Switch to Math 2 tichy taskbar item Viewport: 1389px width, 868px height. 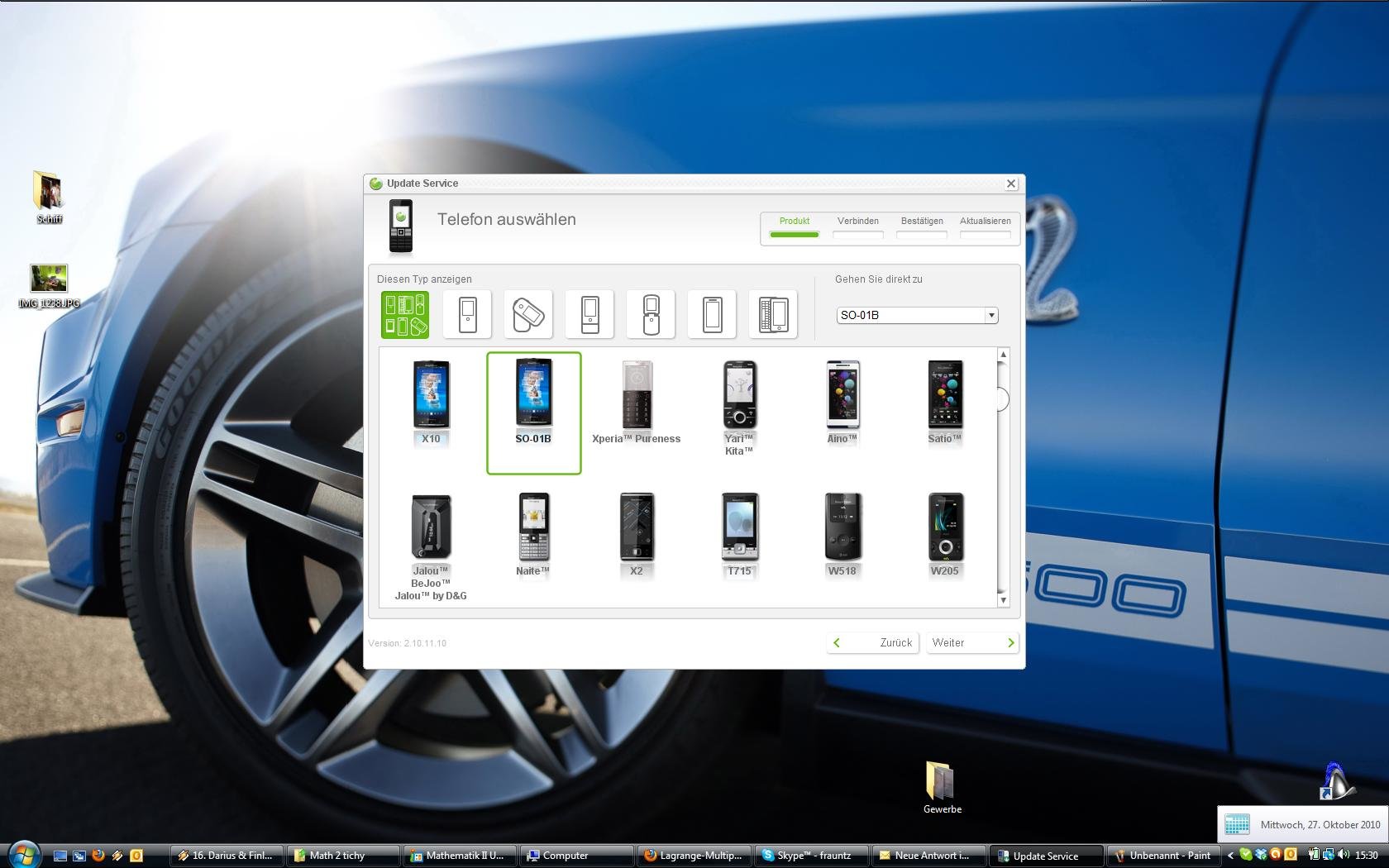coord(343,856)
